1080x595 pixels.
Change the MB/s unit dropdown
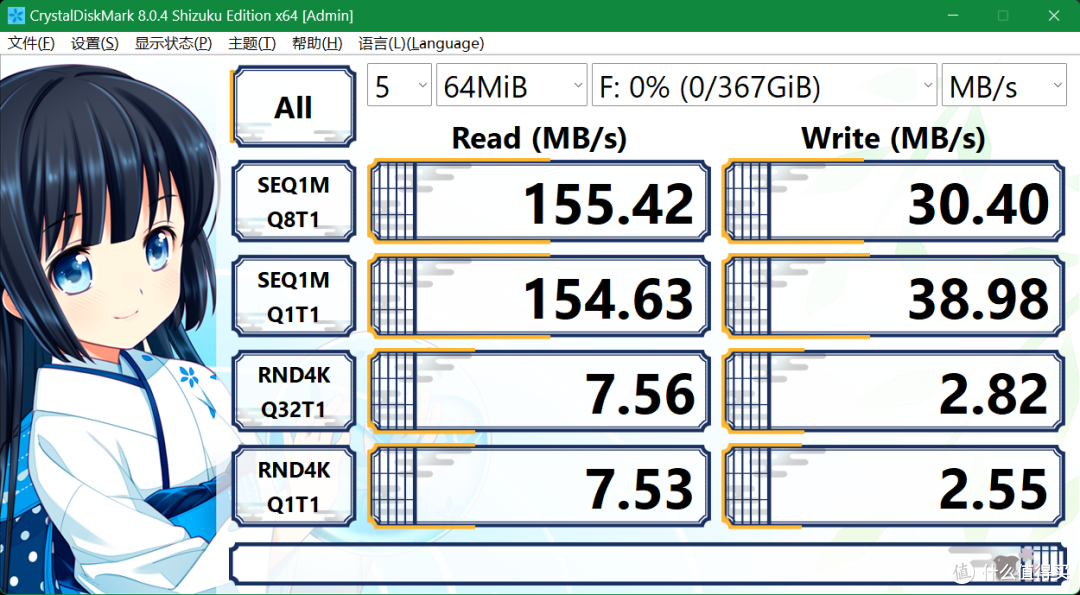[x=1004, y=85]
